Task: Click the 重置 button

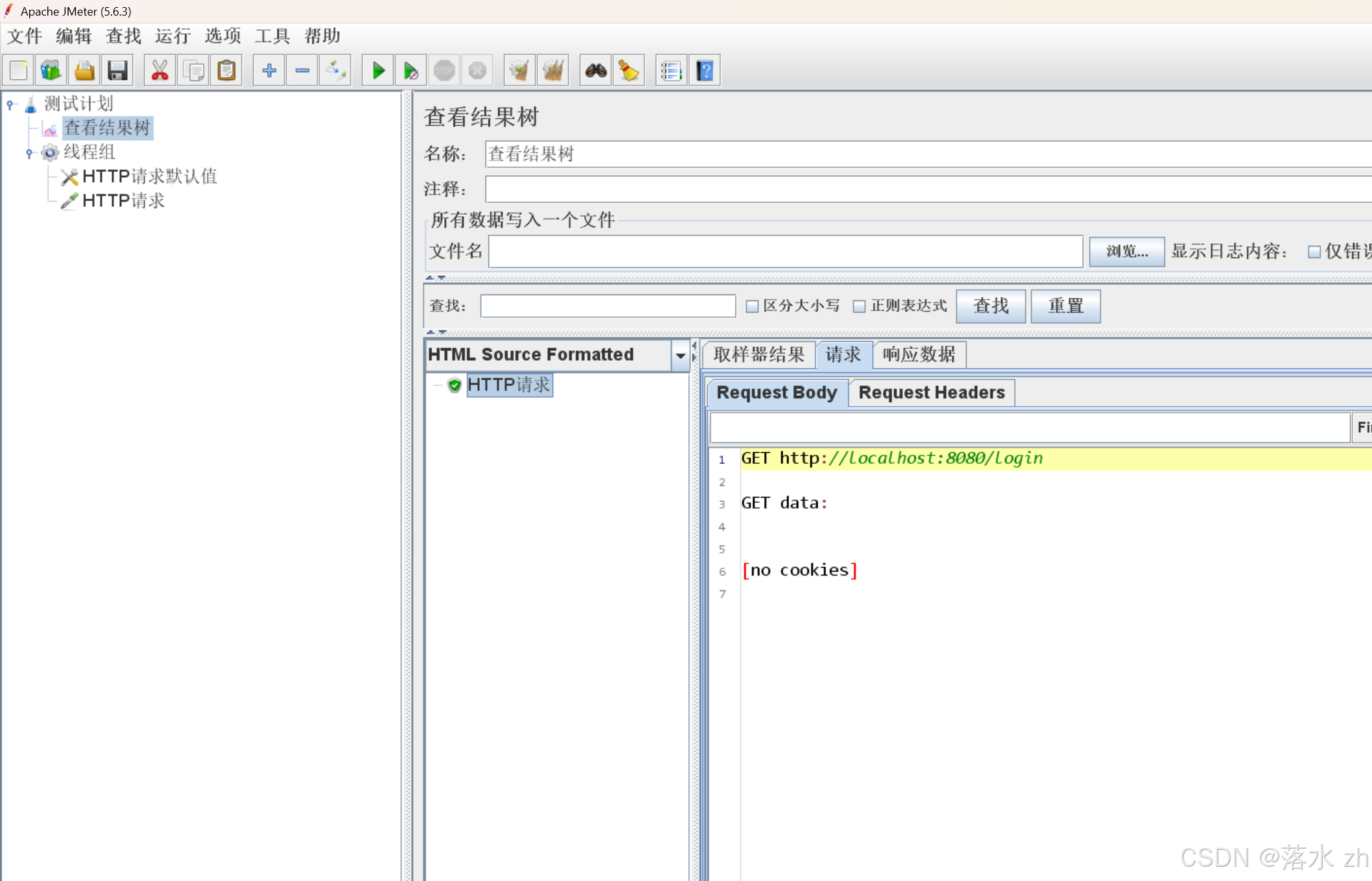Action: [x=1065, y=306]
